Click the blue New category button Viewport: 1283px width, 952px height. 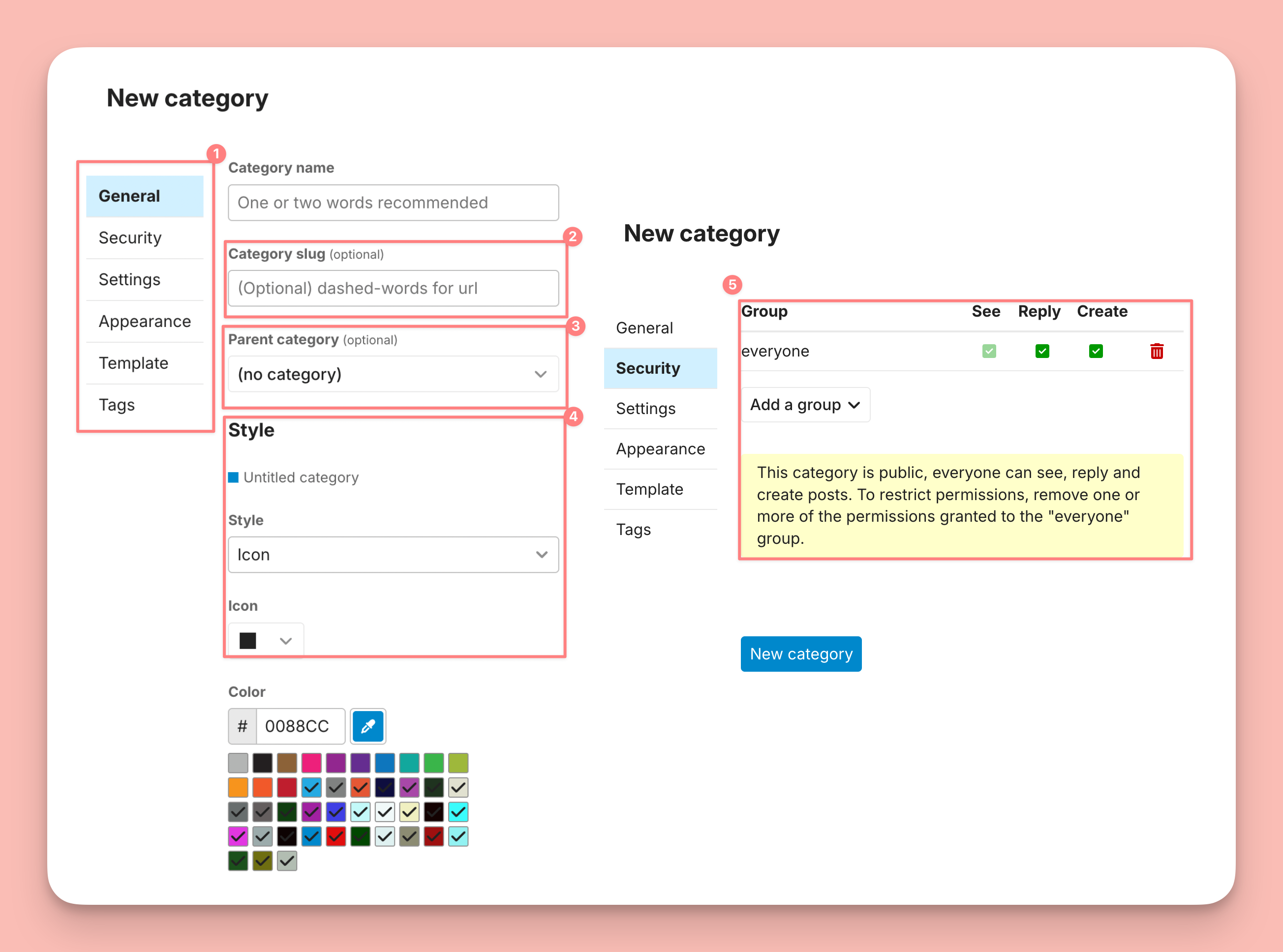[800, 654]
